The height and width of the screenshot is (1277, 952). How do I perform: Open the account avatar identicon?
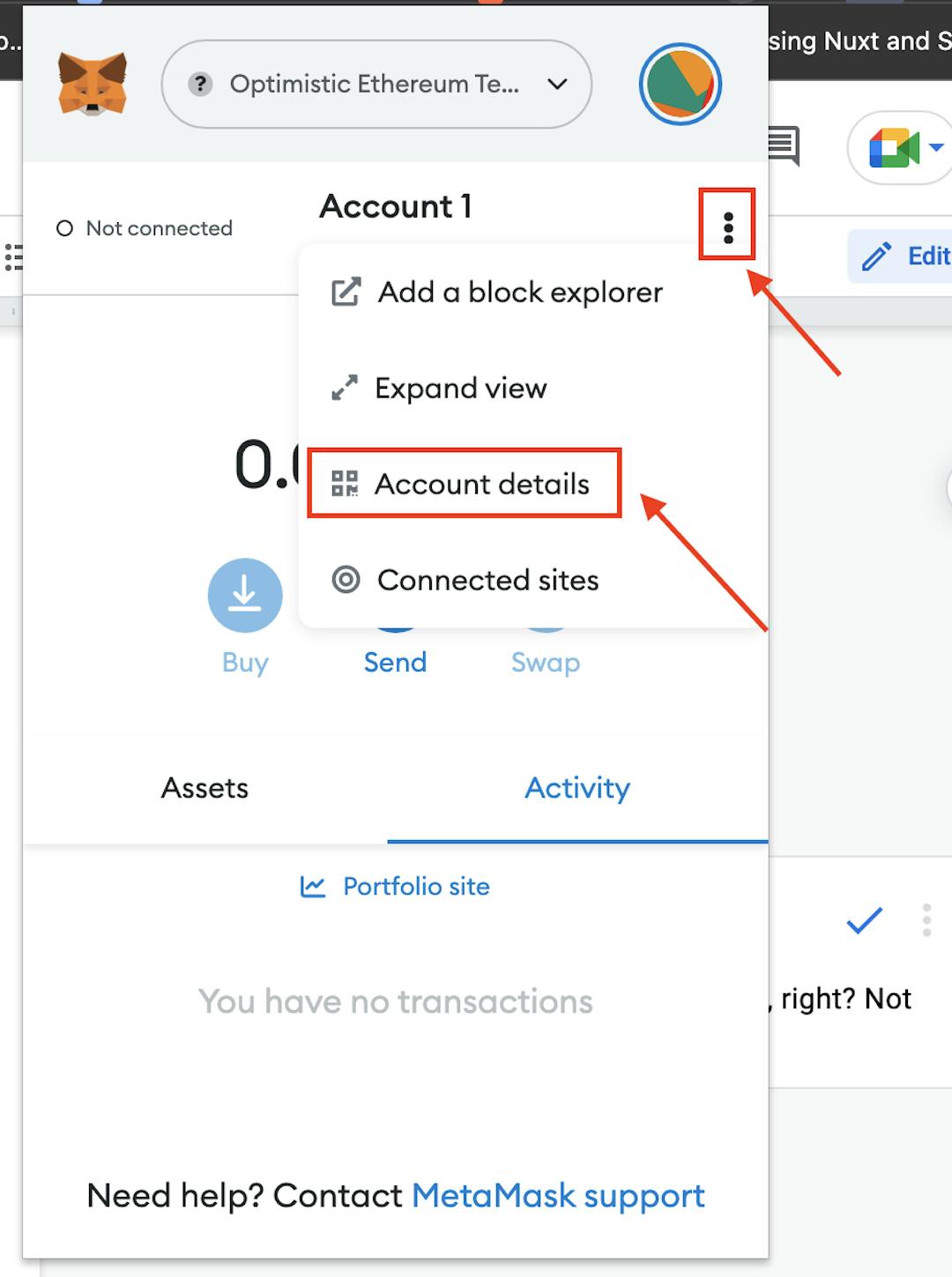click(x=680, y=84)
